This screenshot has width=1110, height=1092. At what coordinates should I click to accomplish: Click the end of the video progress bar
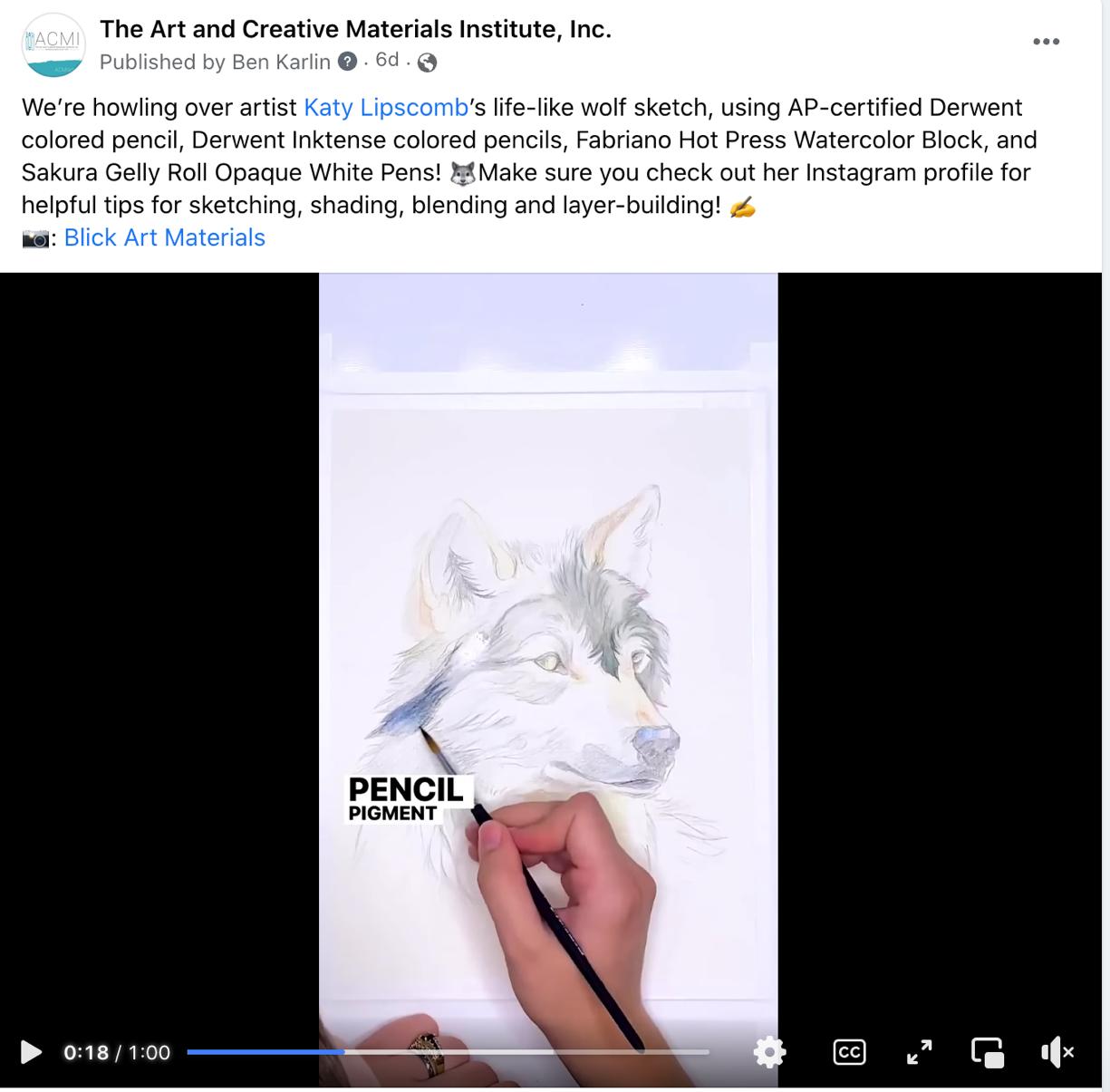708,1052
